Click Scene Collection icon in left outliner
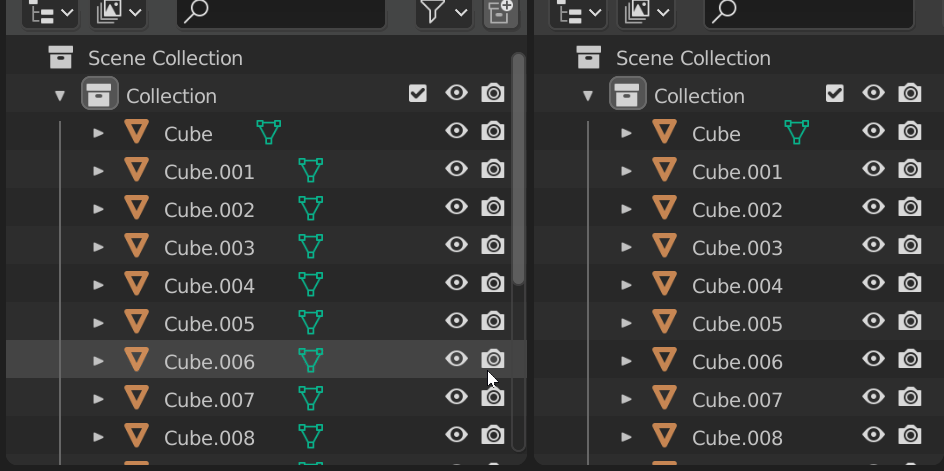This screenshot has width=944, height=471. [x=61, y=57]
